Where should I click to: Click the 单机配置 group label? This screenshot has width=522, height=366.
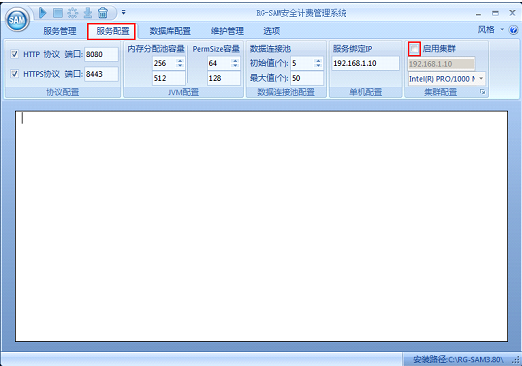pos(365,92)
